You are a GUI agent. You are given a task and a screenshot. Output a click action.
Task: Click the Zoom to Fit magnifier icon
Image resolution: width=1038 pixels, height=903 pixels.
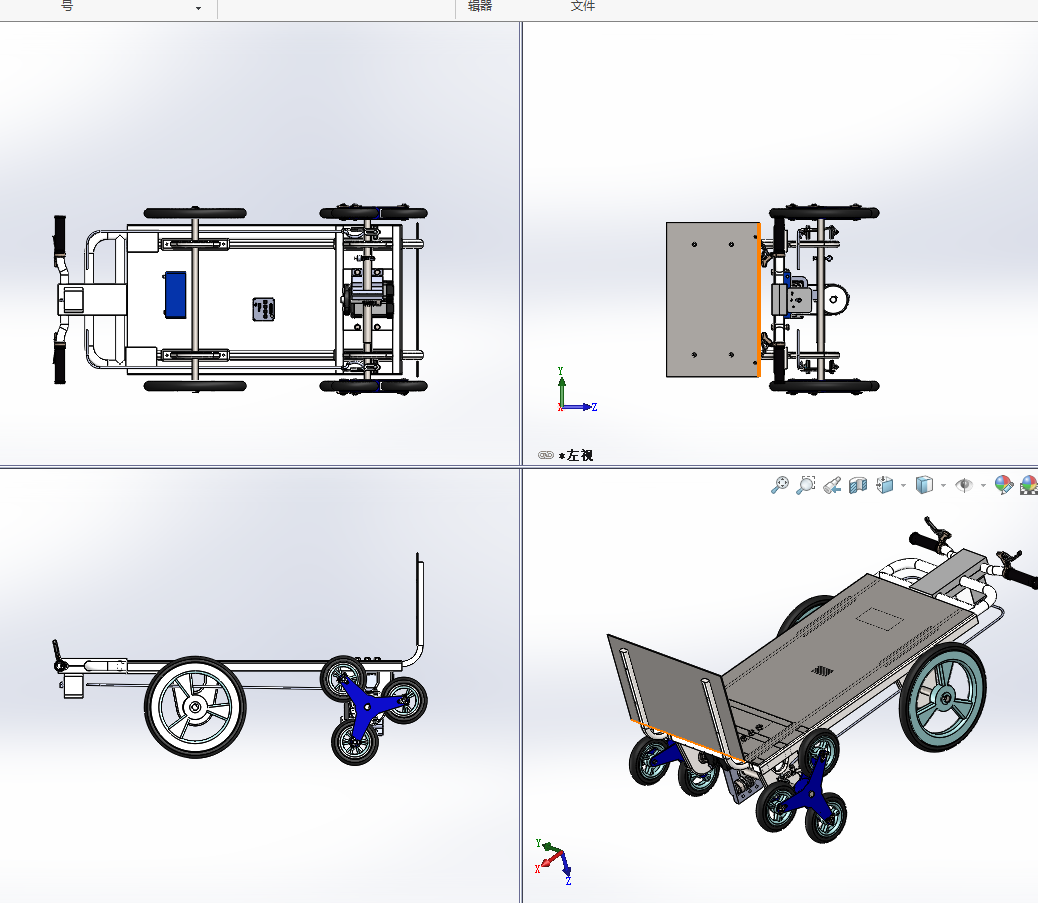click(x=780, y=485)
